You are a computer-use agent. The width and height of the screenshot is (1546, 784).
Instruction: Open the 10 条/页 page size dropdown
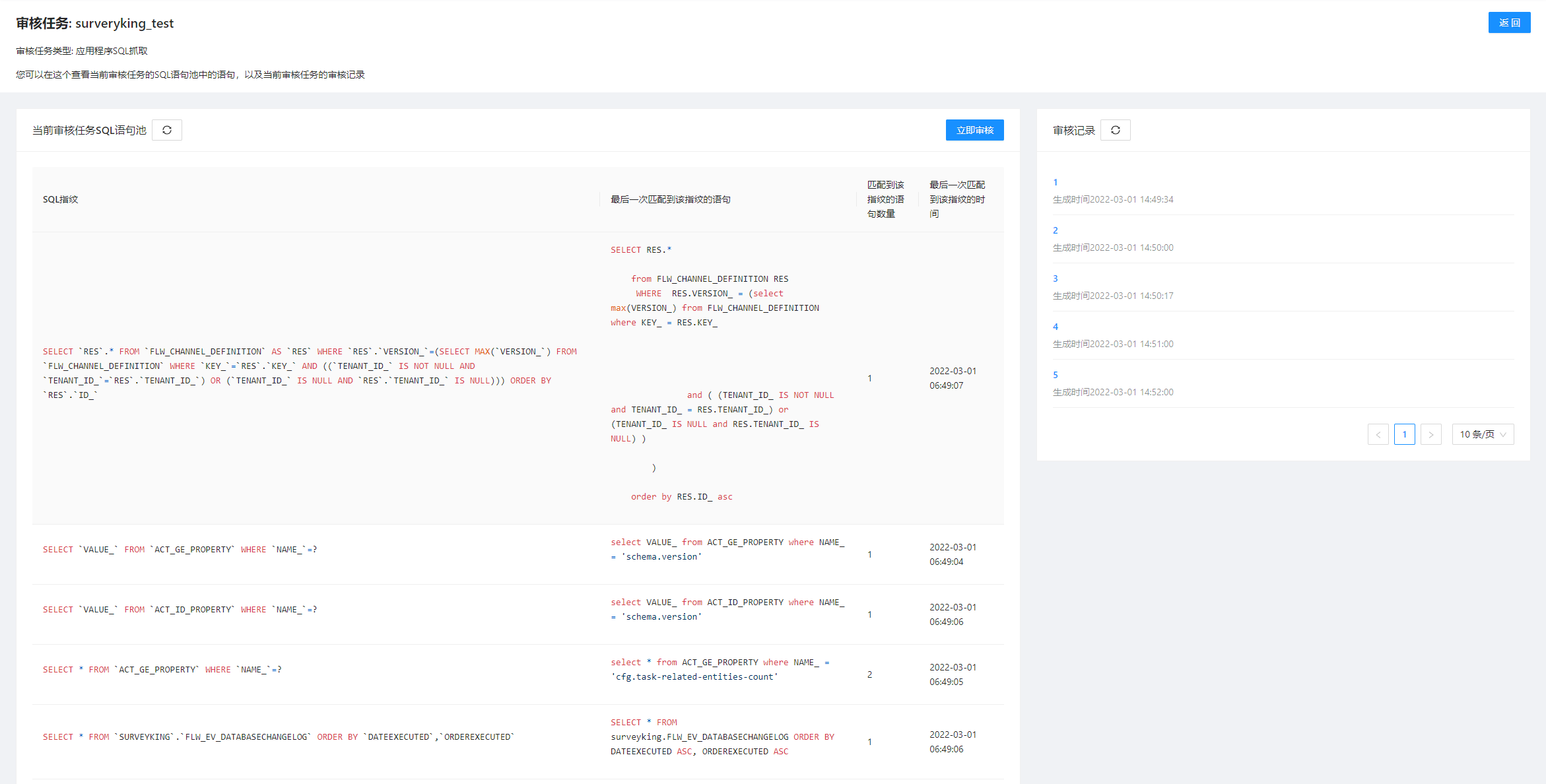1483,434
